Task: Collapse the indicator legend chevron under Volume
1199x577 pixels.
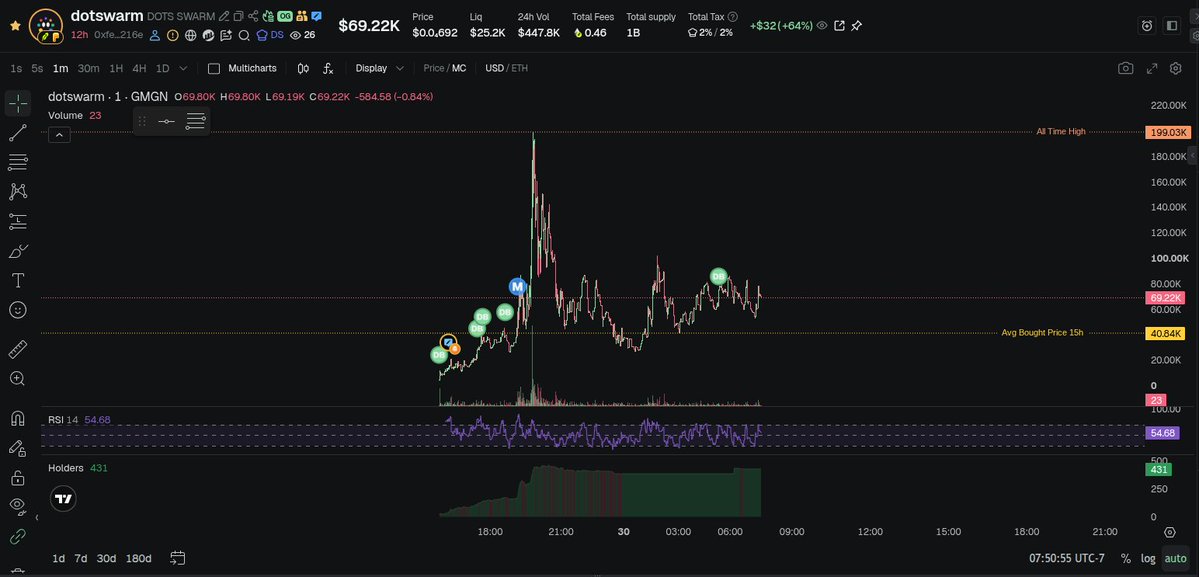Action: (x=60, y=135)
